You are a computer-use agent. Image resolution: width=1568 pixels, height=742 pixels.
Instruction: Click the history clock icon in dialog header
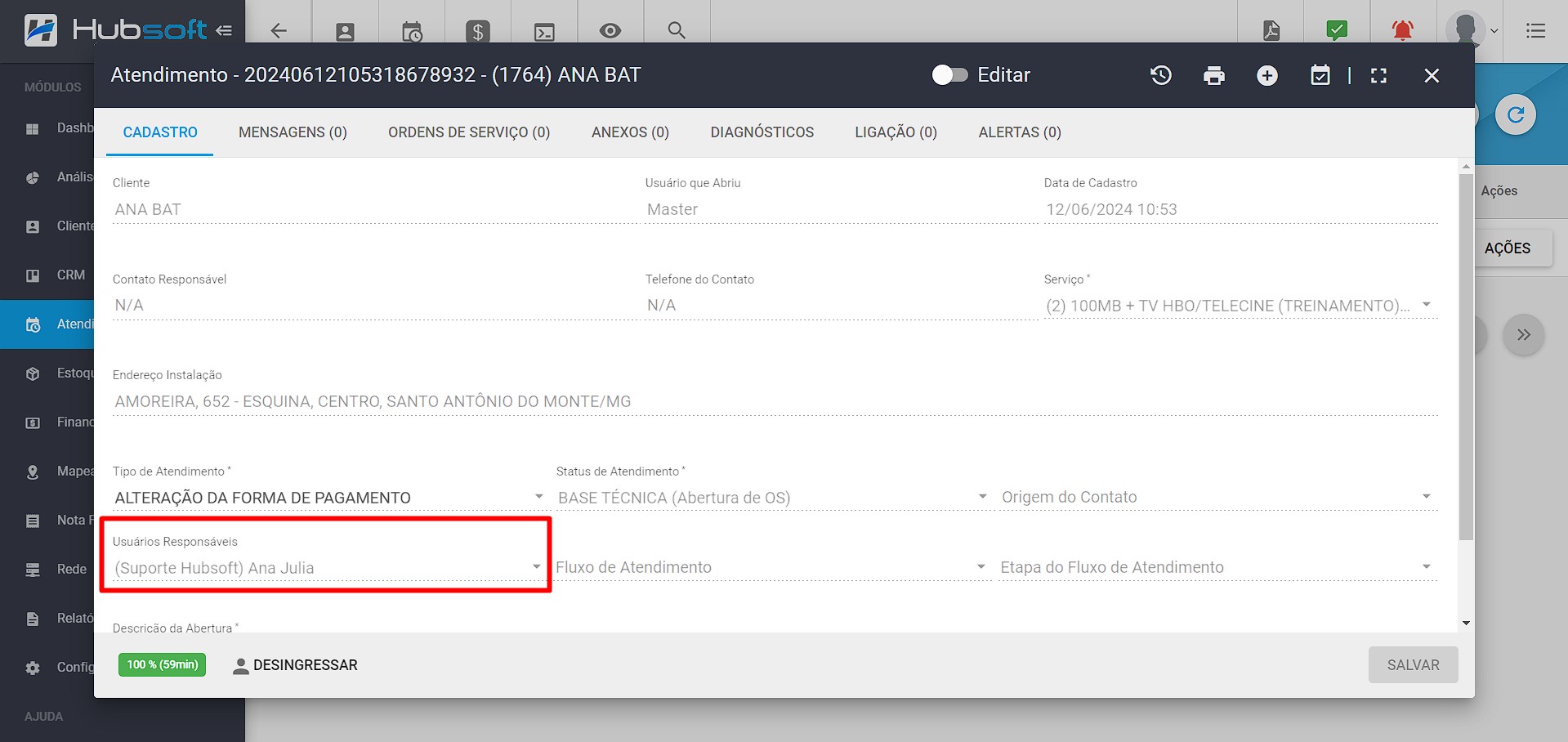coord(1161,76)
